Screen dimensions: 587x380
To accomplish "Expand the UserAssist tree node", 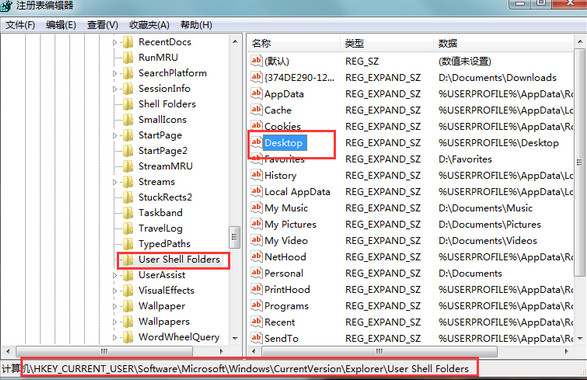I will click(115, 275).
